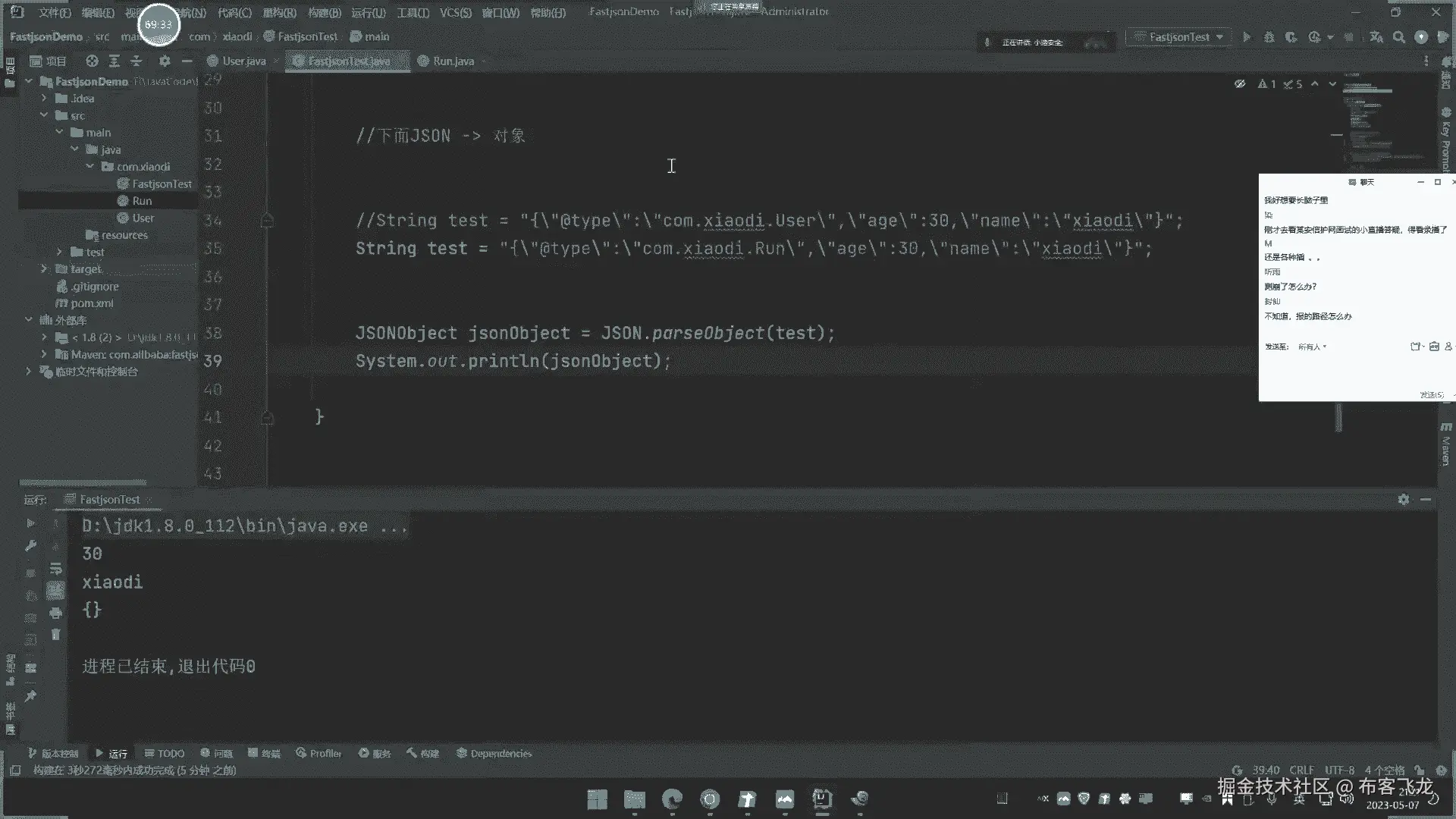The width and height of the screenshot is (1456, 819).
Task: Click the translate icon in top toolbar
Action: coord(1376,37)
